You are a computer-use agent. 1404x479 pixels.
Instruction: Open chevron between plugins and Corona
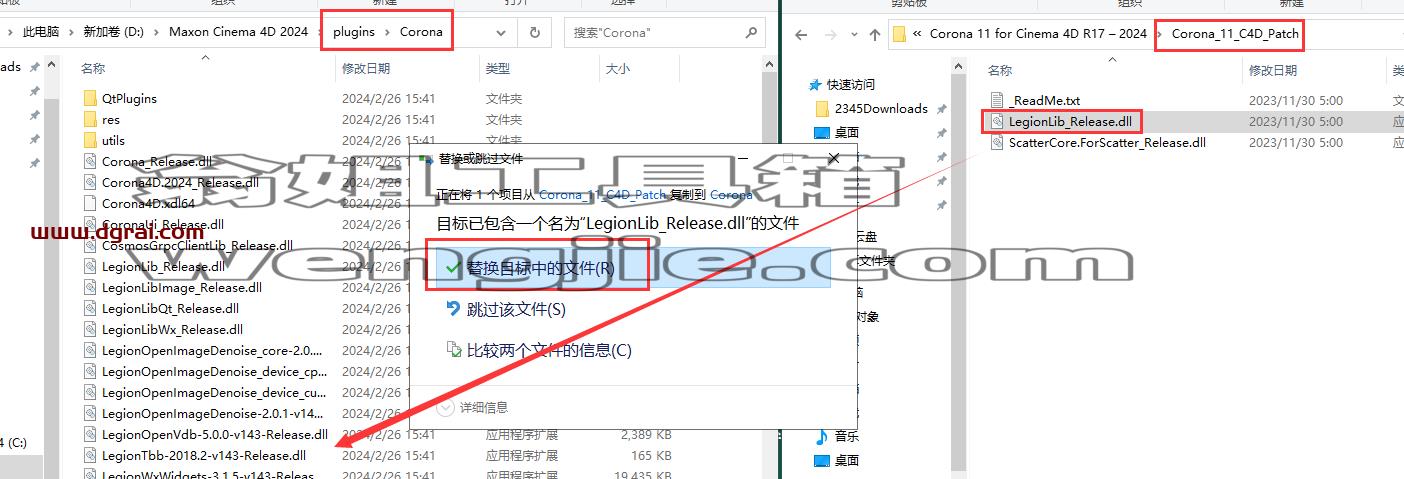click(x=387, y=32)
